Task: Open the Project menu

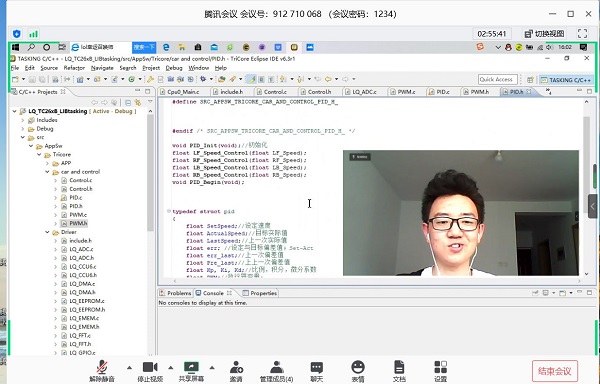Action: (151, 68)
